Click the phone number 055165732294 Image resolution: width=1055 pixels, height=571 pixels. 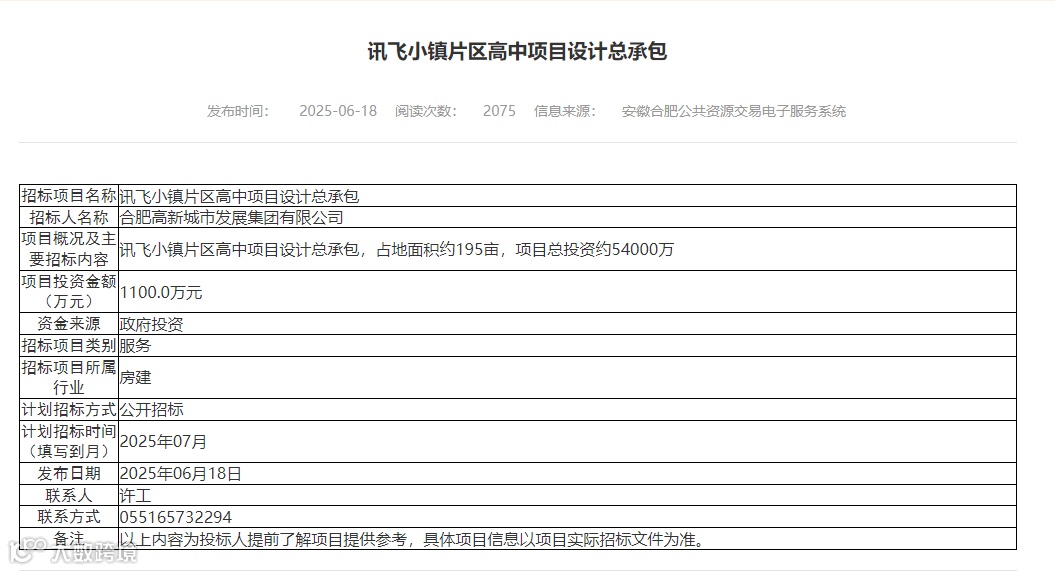pos(176,517)
